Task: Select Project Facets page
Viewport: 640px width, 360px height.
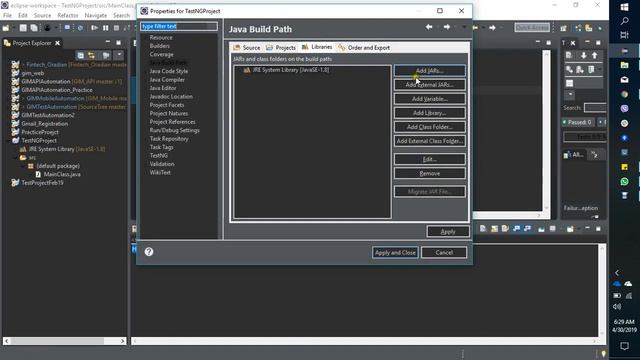Action: 167,105
